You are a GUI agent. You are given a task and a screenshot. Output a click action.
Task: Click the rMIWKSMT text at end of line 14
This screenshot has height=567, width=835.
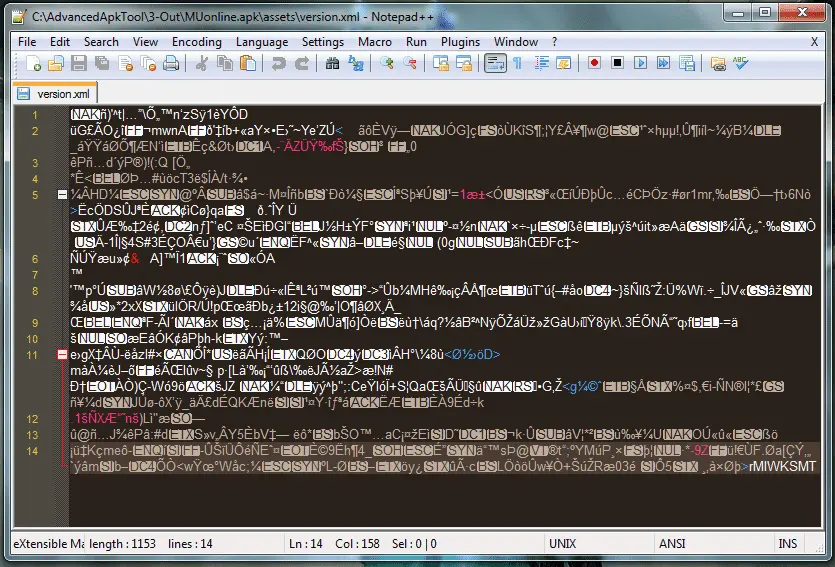(782, 466)
